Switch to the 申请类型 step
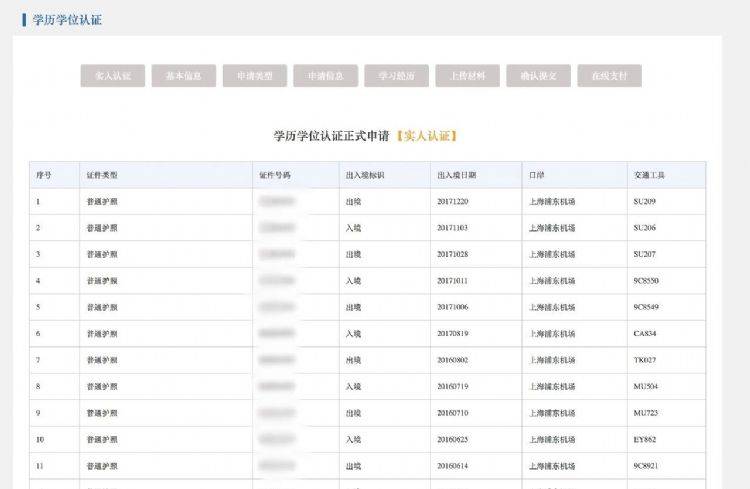Image resolution: width=750 pixels, height=489 pixels. 254,76
